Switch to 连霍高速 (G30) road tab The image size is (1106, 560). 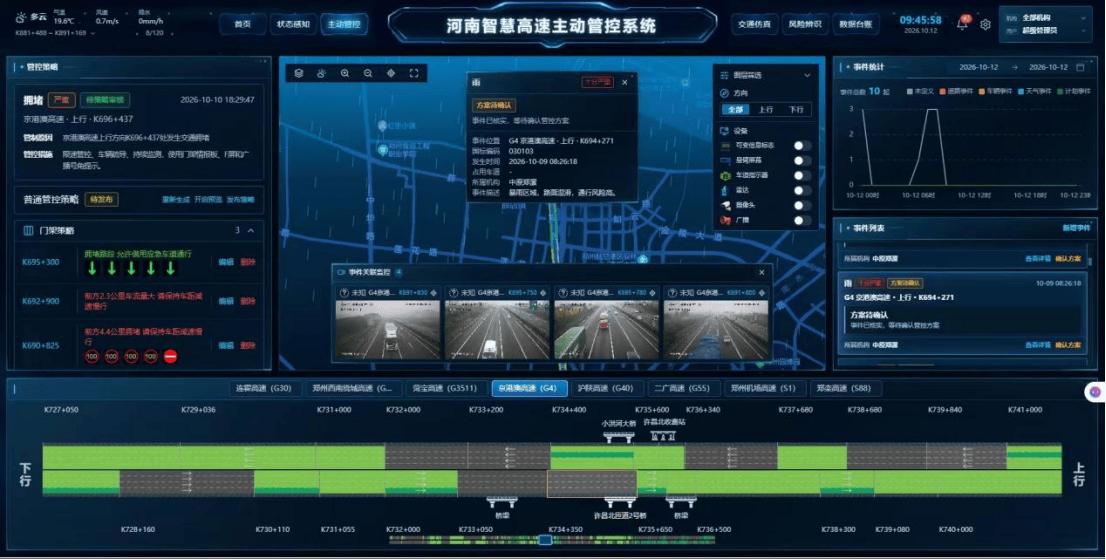click(x=264, y=388)
